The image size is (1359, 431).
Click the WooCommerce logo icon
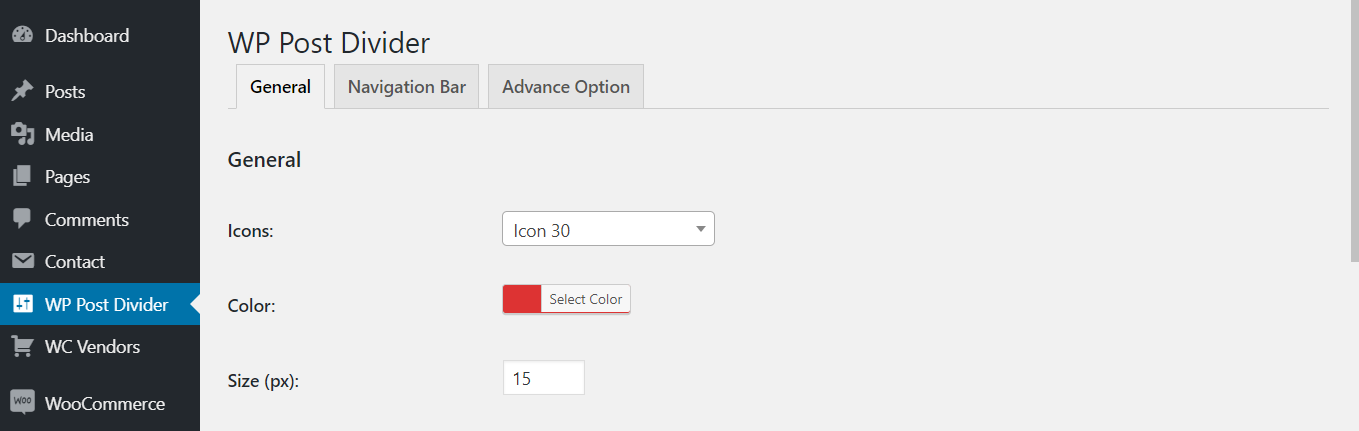tap(23, 404)
